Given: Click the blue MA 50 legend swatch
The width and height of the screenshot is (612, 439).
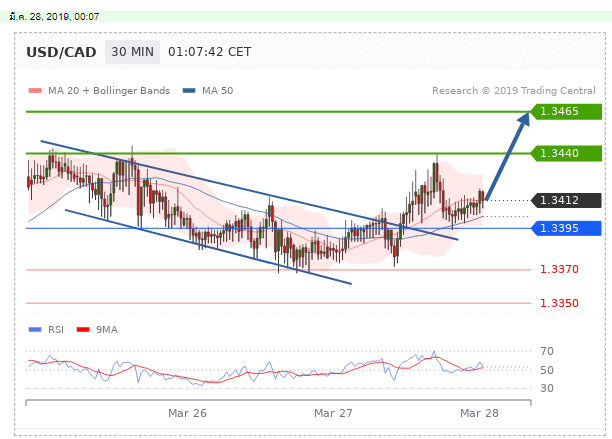Looking at the screenshot, I should [x=189, y=91].
